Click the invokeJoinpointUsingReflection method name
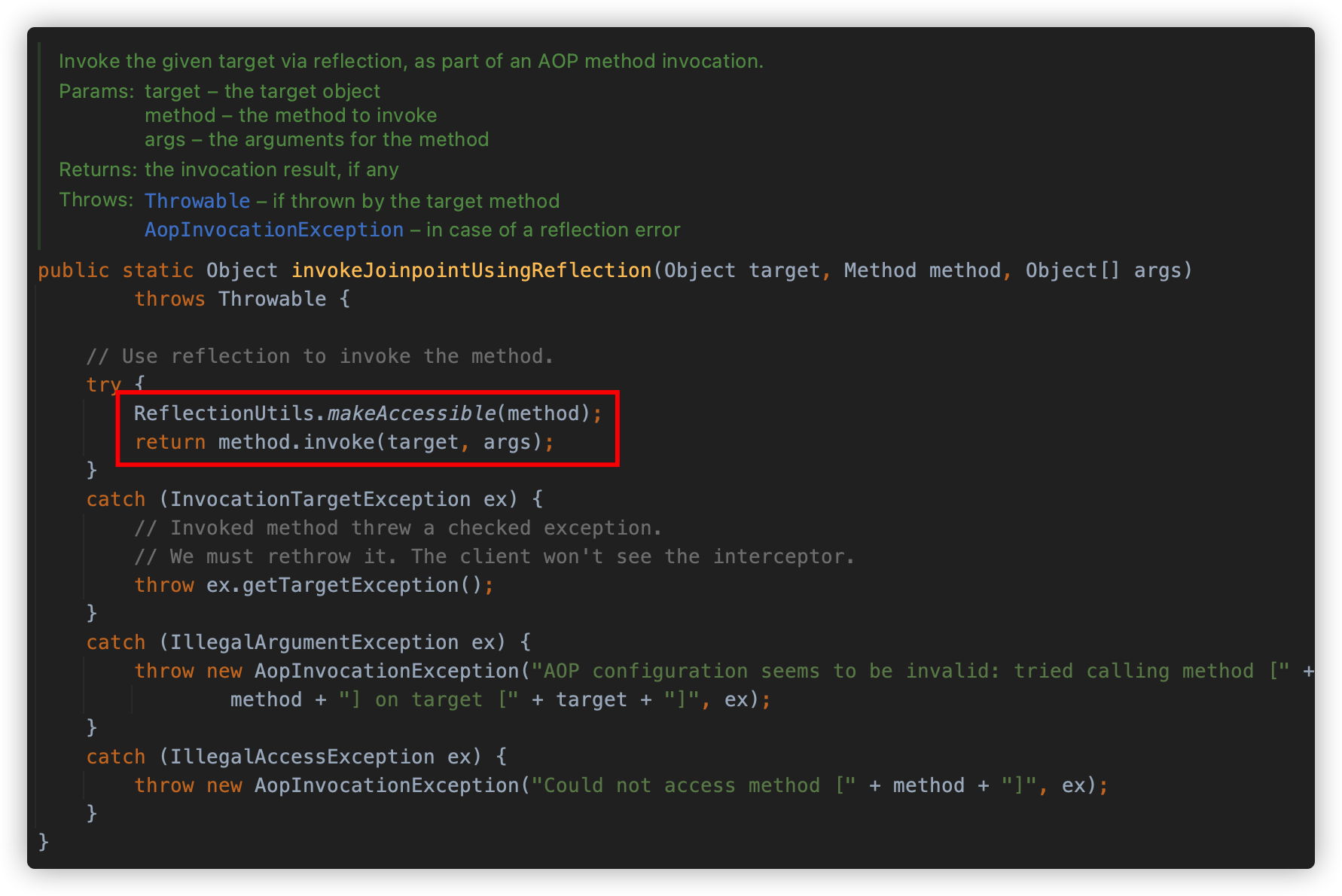The width and height of the screenshot is (1342, 896). point(471,270)
